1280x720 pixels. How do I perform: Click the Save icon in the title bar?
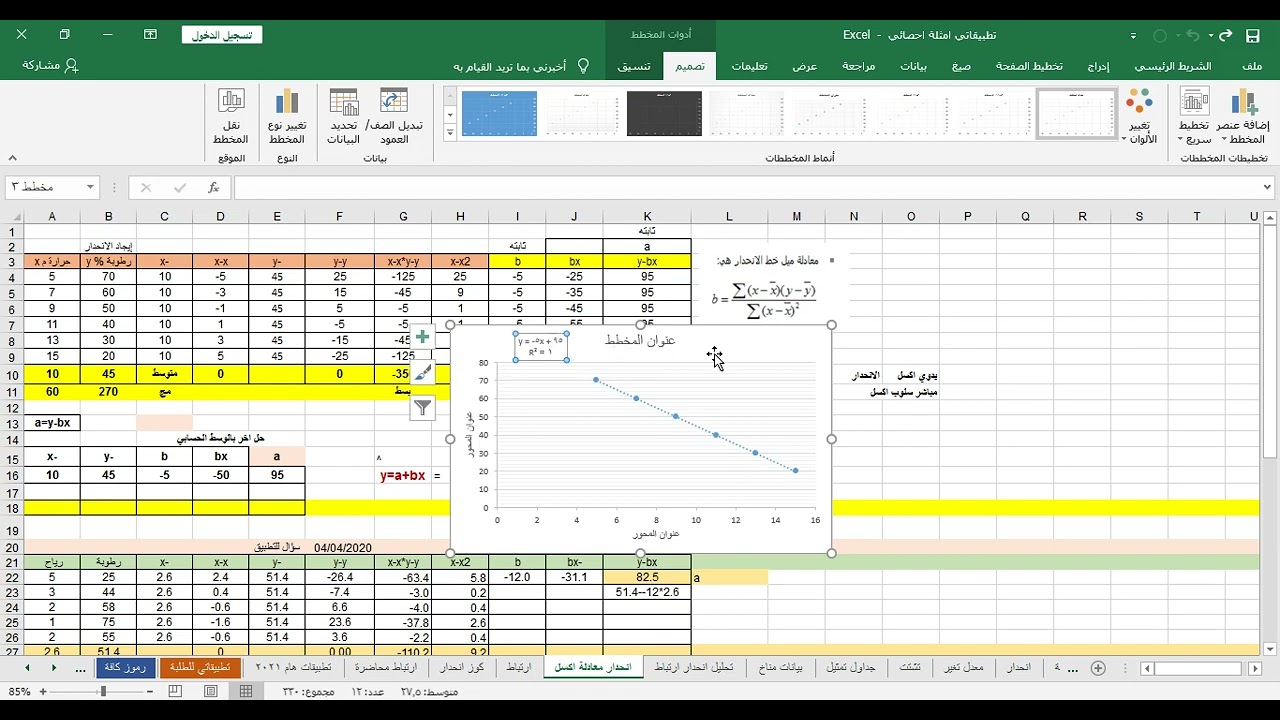tap(1252, 35)
